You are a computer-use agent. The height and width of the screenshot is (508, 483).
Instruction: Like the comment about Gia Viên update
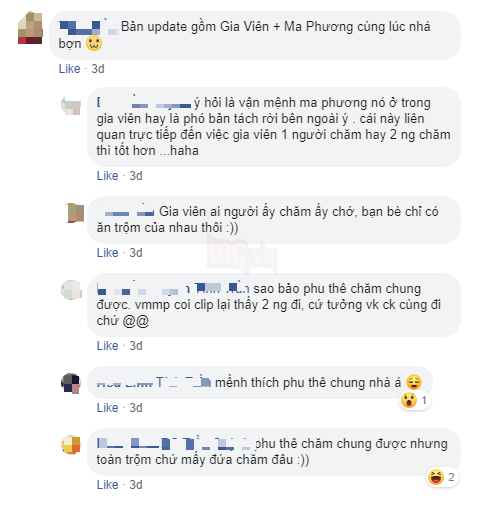point(69,69)
